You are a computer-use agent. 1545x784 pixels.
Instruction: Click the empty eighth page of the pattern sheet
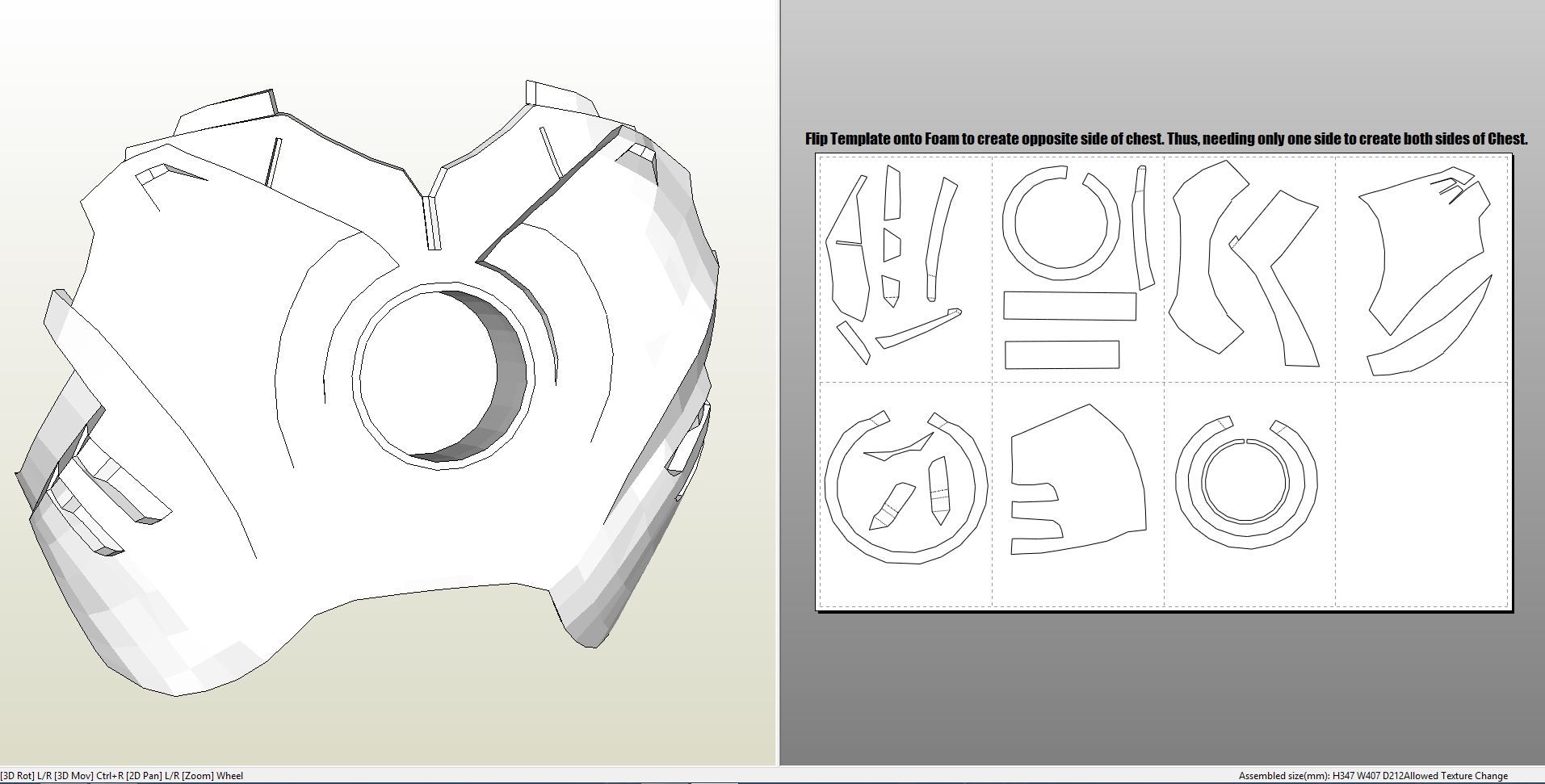tap(1421, 494)
